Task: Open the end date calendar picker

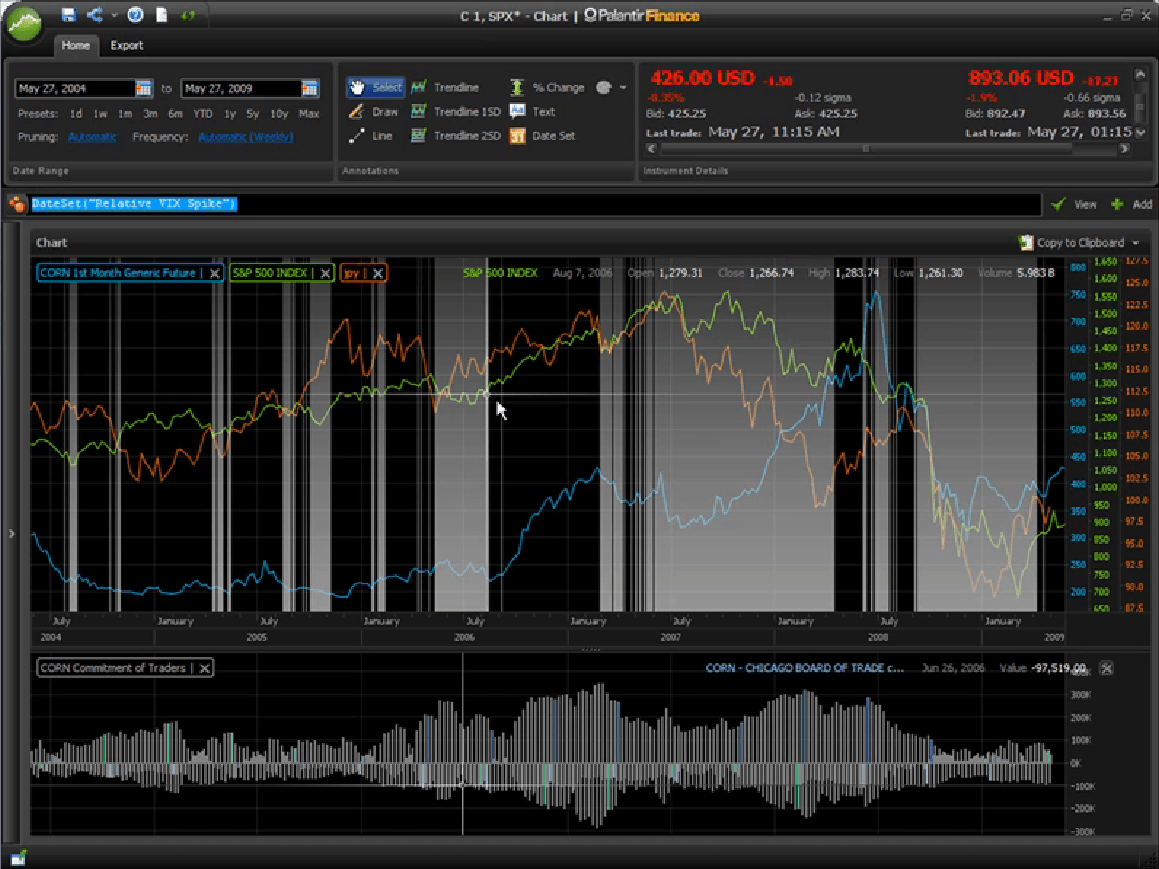Action: tap(310, 89)
